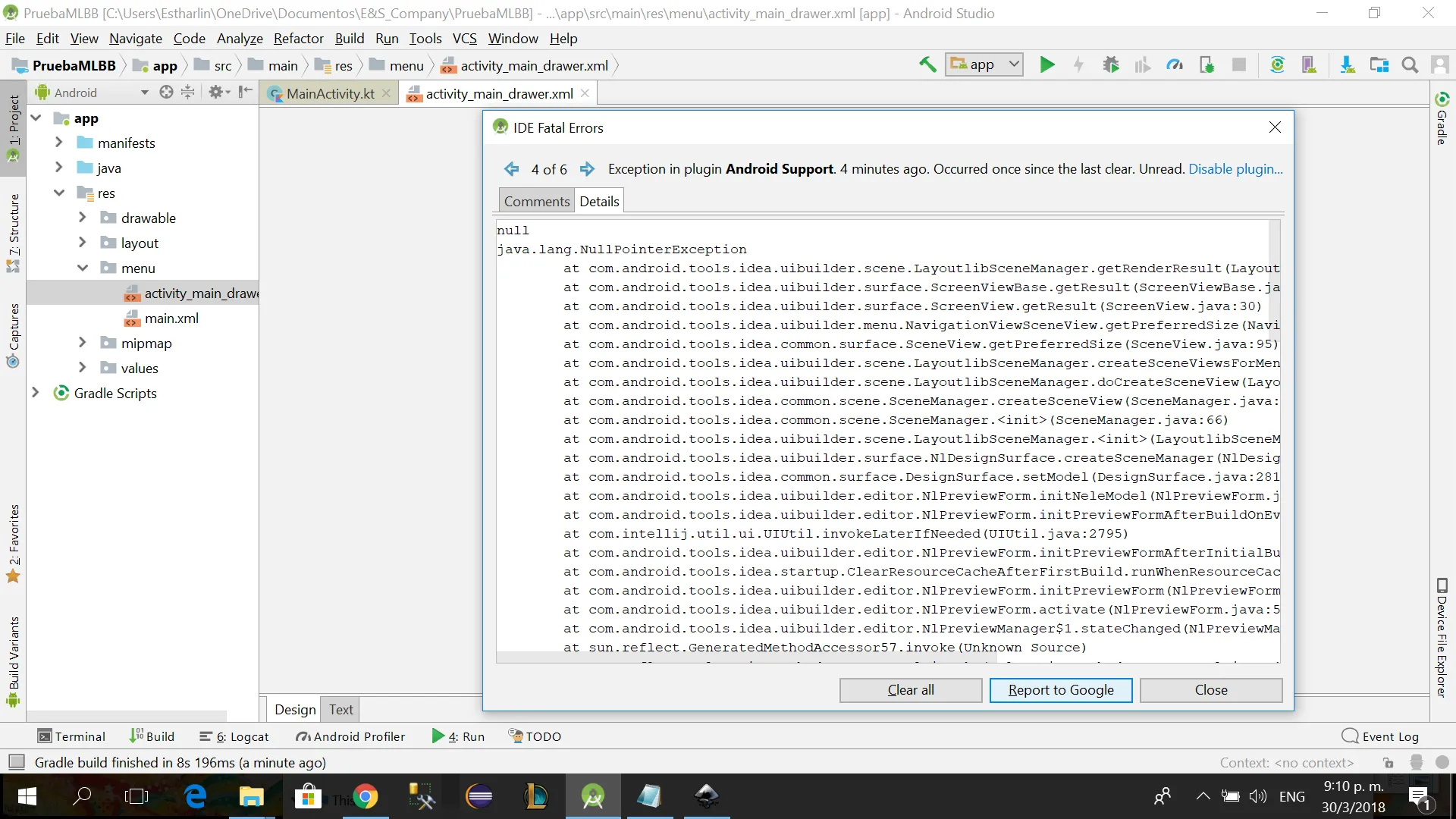Click the Report to Google button
The height and width of the screenshot is (819, 1456).
[1060, 690]
